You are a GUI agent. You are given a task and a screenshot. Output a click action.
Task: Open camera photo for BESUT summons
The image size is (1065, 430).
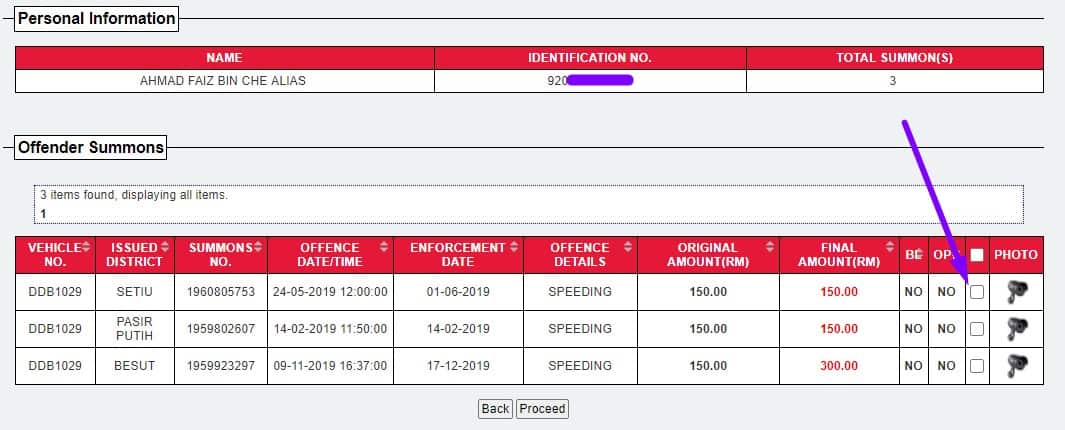point(1017,365)
